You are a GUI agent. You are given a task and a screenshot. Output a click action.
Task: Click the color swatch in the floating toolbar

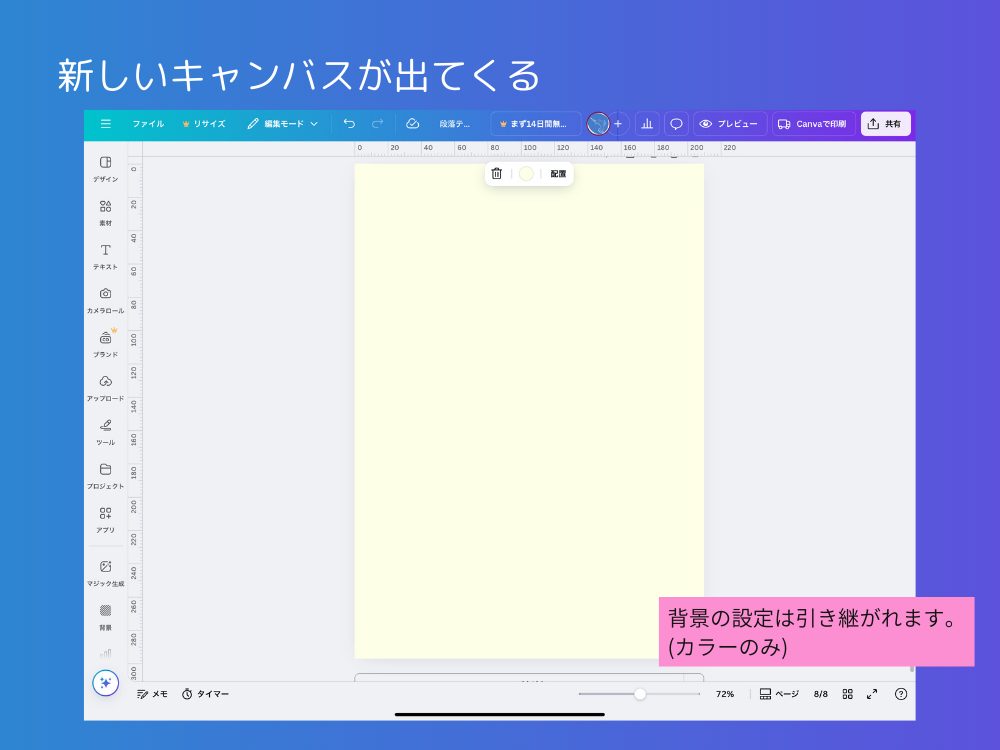tap(526, 173)
